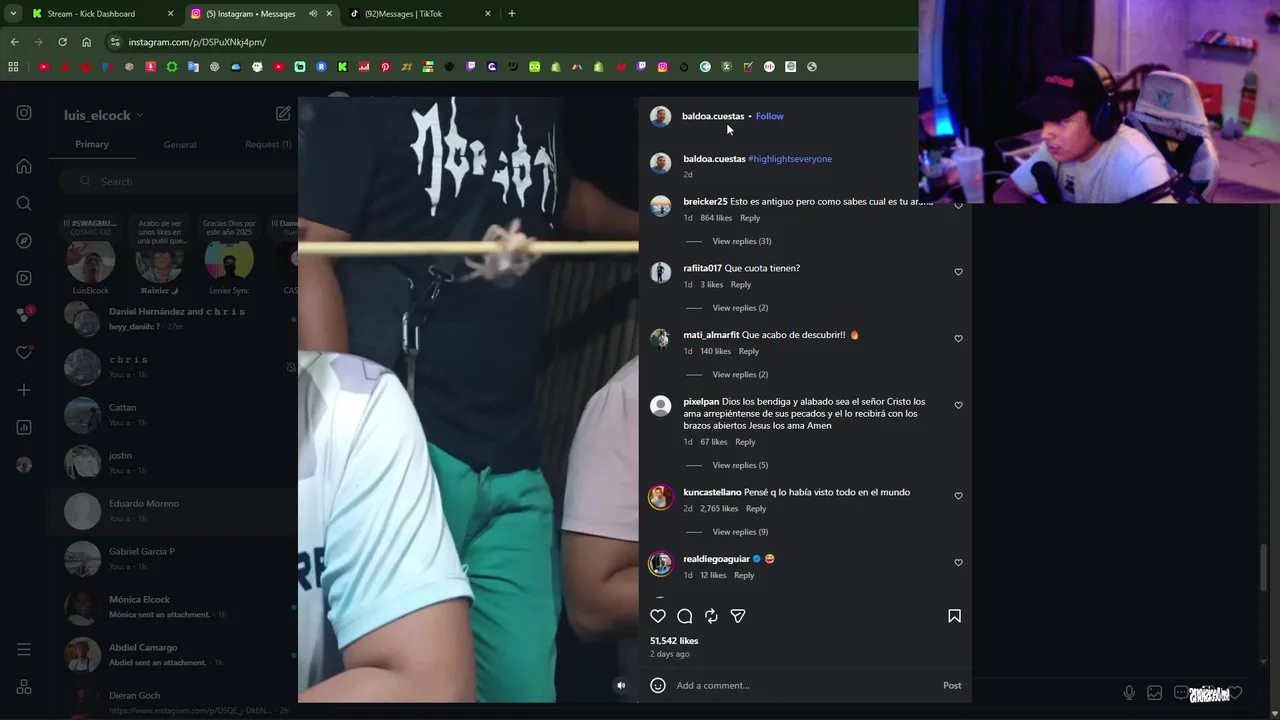Switch to the Kick Dashboard browser tab

91,14
